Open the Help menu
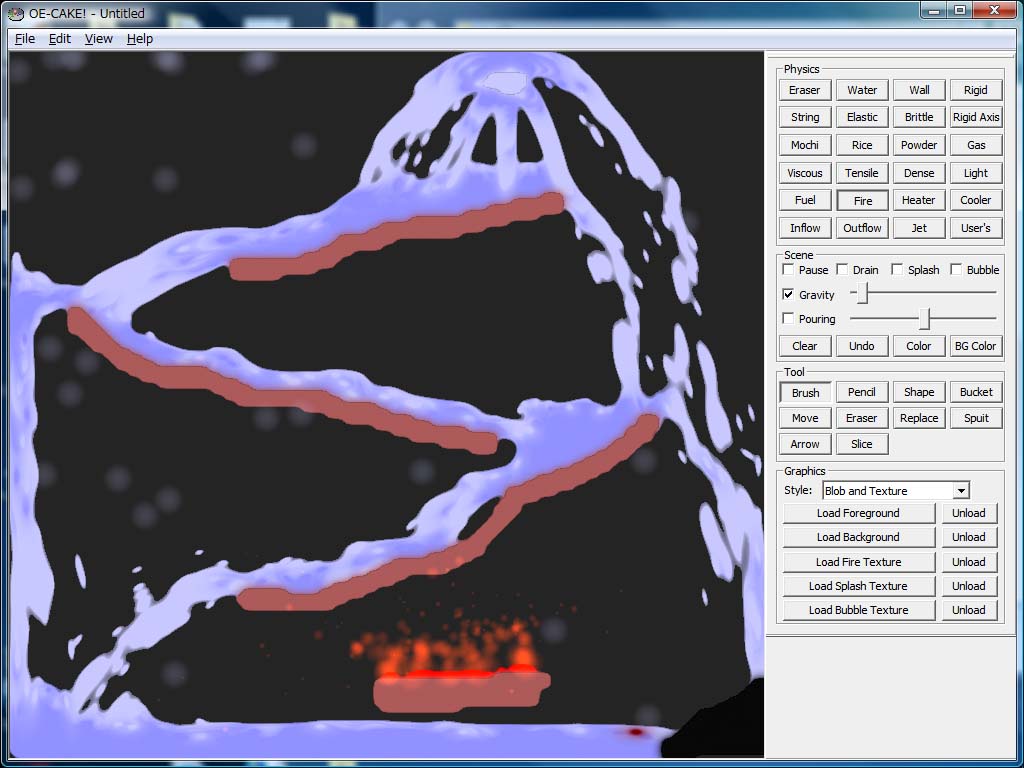Image resolution: width=1024 pixels, height=768 pixels. pyautogui.click(x=140, y=39)
